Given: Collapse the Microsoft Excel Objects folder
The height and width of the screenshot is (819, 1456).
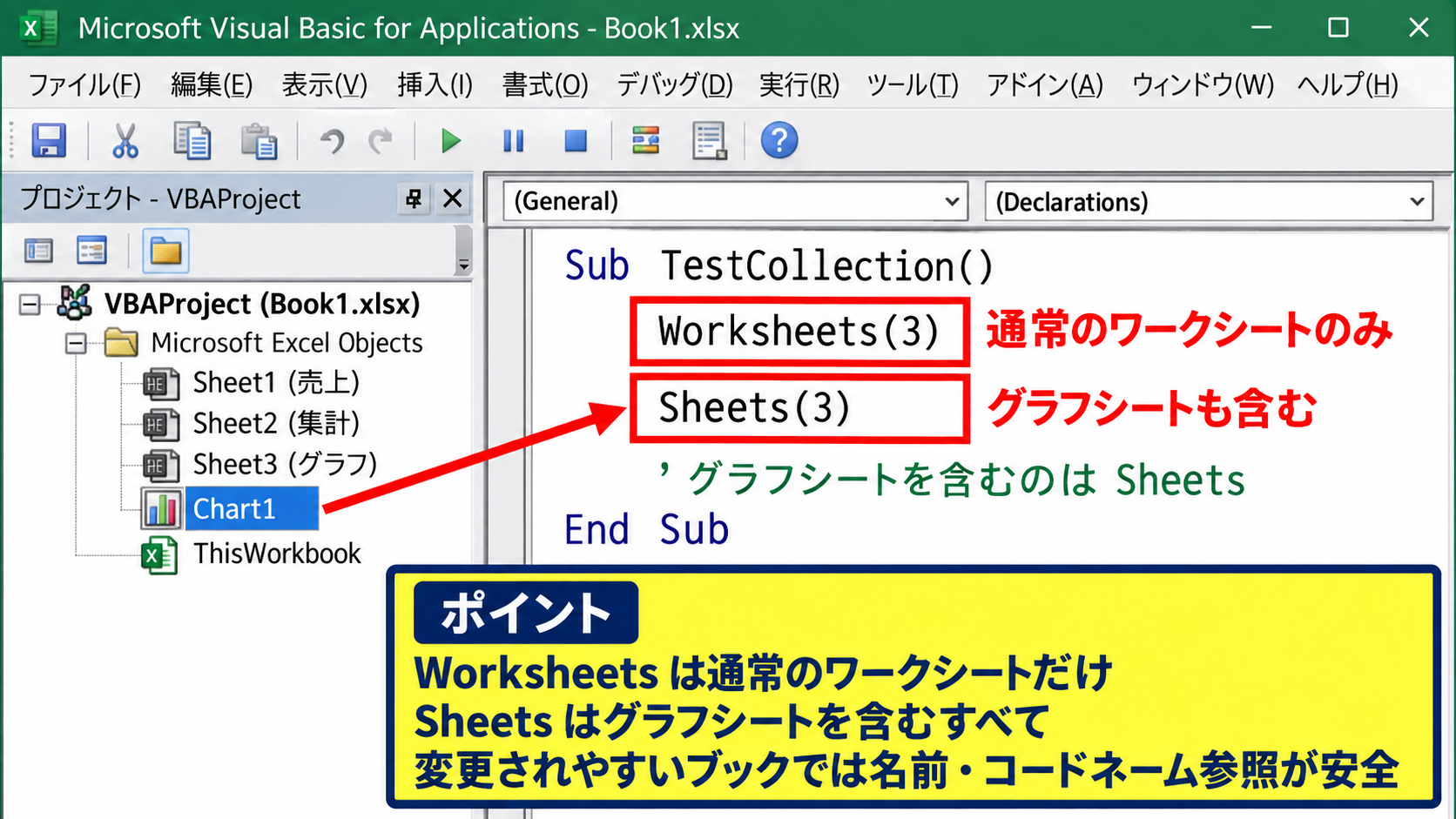Looking at the screenshot, I should (x=77, y=344).
